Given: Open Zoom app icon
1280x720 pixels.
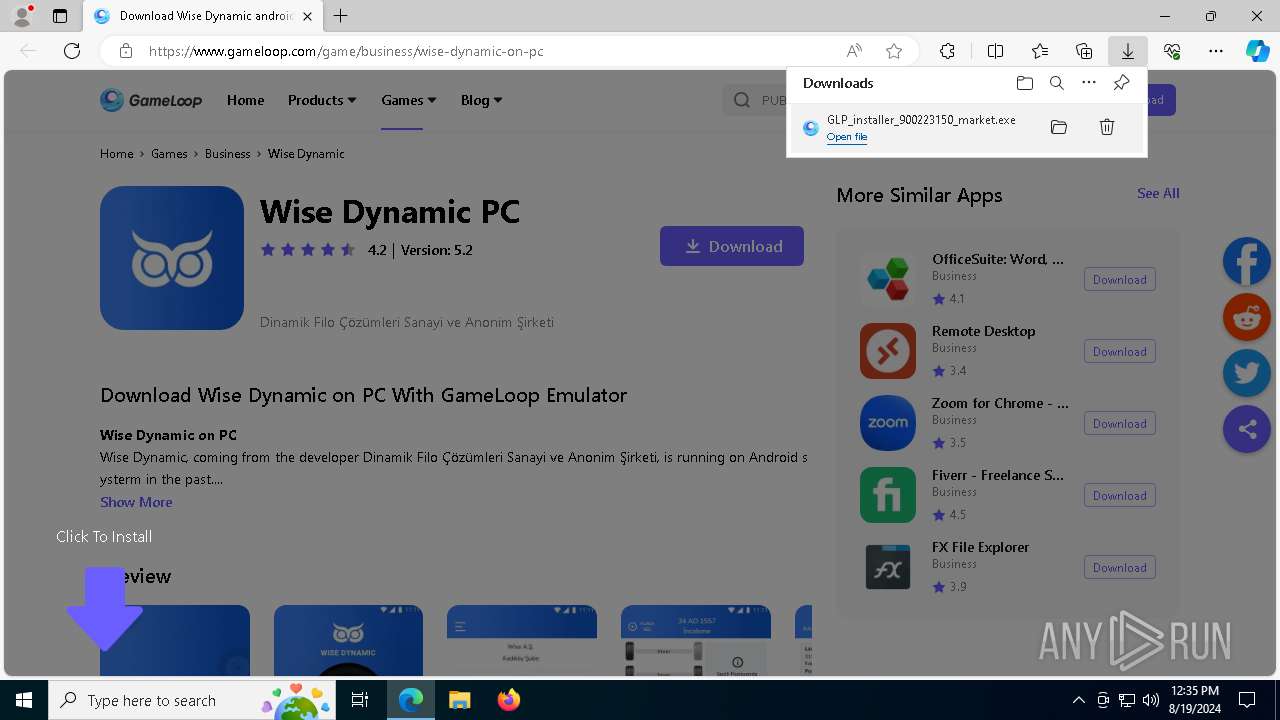Looking at the screenshot, I should coord(888,423).
